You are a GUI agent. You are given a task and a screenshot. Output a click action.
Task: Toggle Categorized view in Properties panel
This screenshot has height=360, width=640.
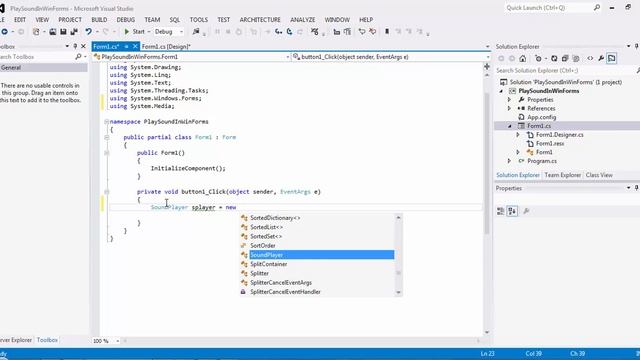pos(501,211)
